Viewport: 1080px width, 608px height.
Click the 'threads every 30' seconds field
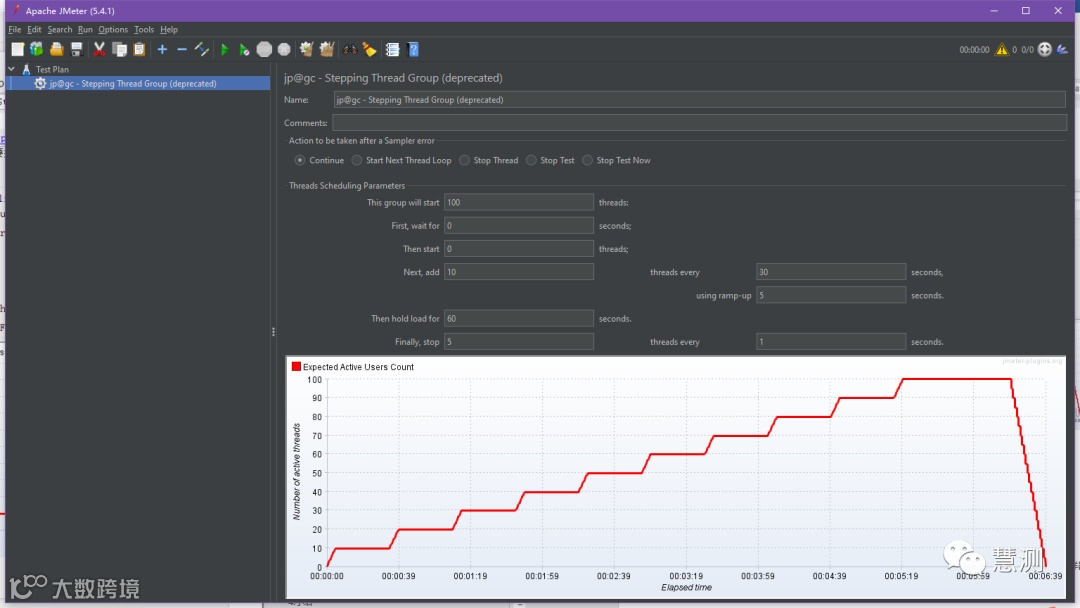[831, 272]
